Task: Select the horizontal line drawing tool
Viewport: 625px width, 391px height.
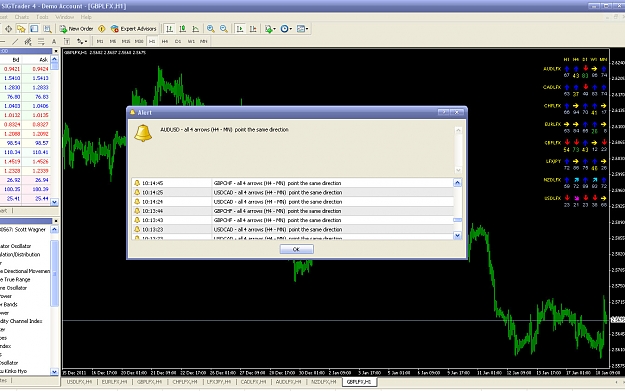Action: point(2,41)
